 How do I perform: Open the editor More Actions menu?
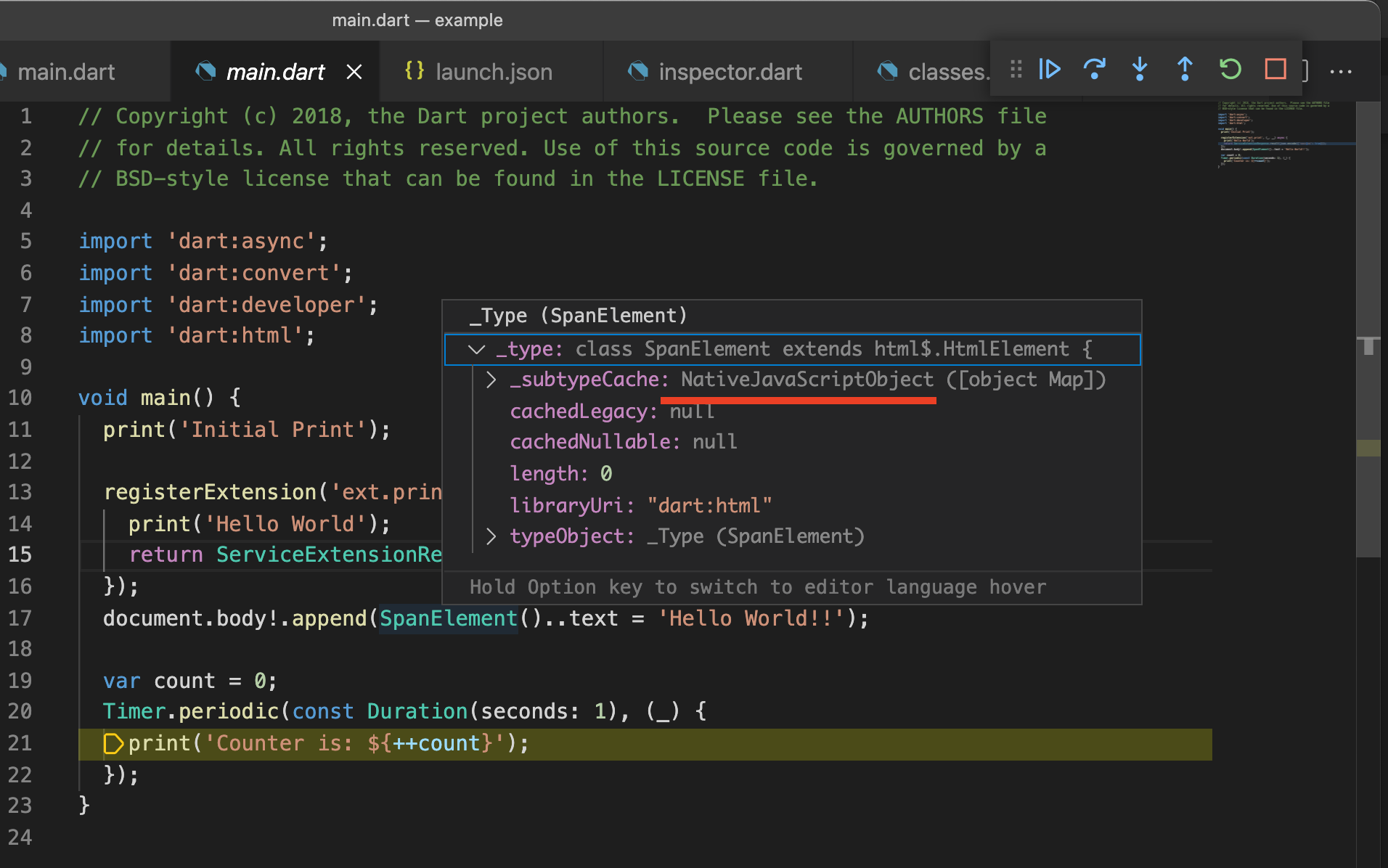click(1341, 72)
